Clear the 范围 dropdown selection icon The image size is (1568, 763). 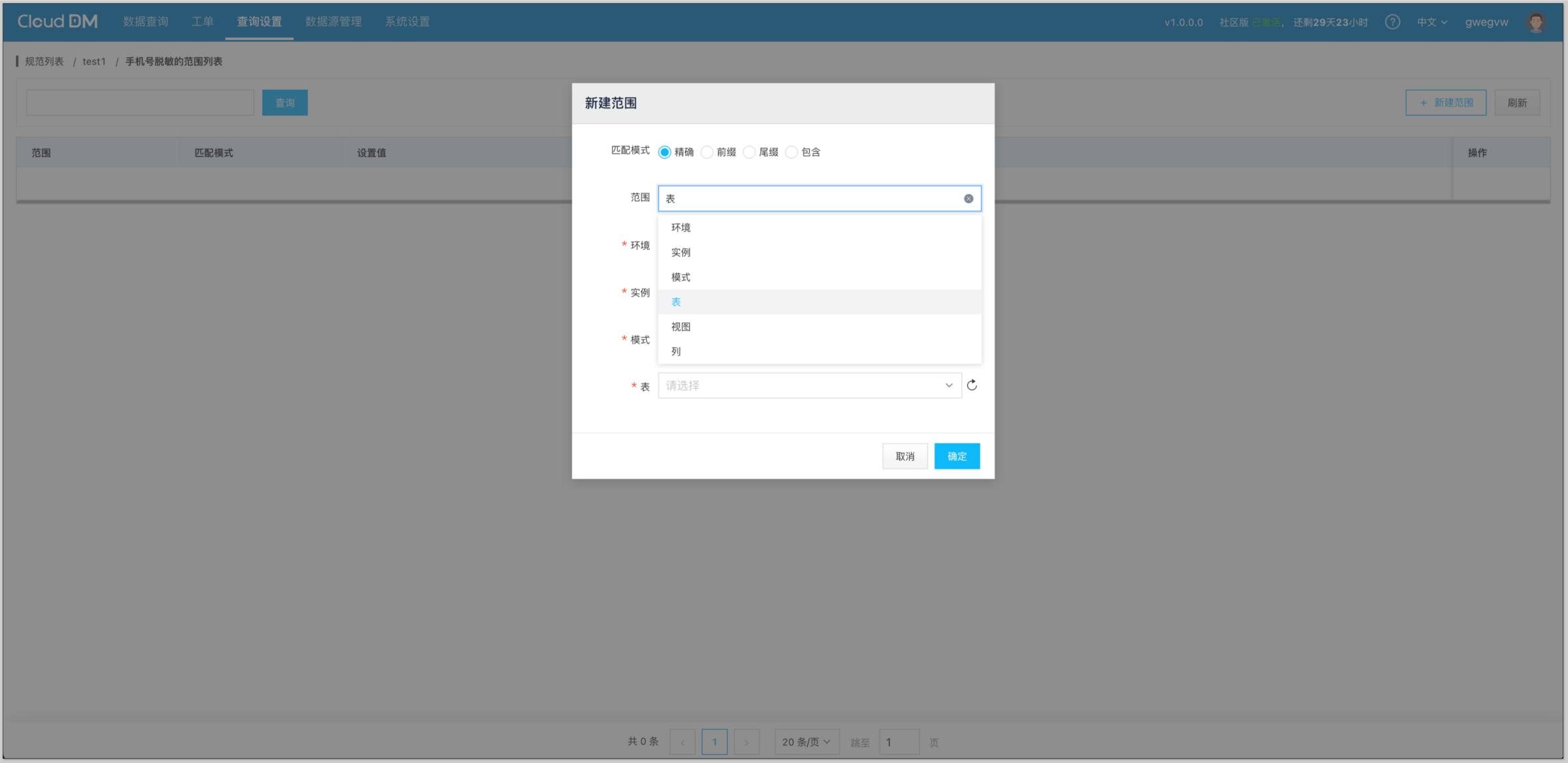tap(969, 198)
